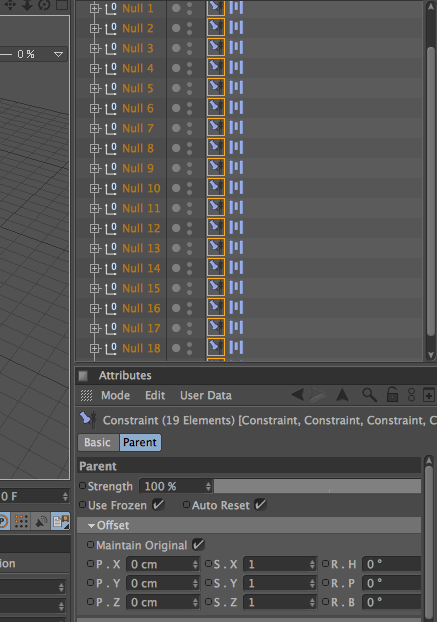Switch to the Basic tab
The width and height of the screenshot is (437, 622).
point(98,442)
